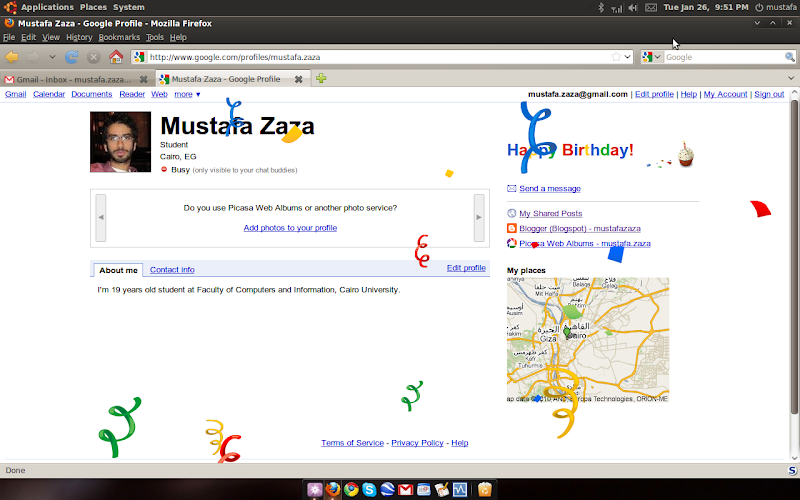Open the Gmail link in Google bar
800x500 pixels.
click(15, 94)
